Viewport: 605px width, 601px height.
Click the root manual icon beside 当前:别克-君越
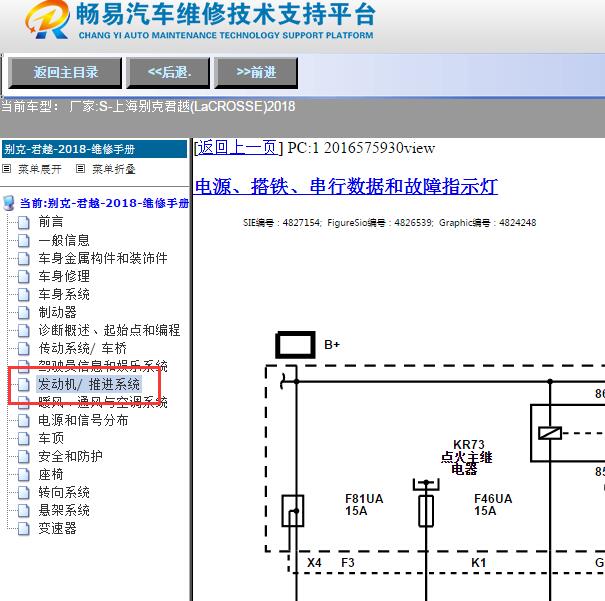(x=8, y=203)
